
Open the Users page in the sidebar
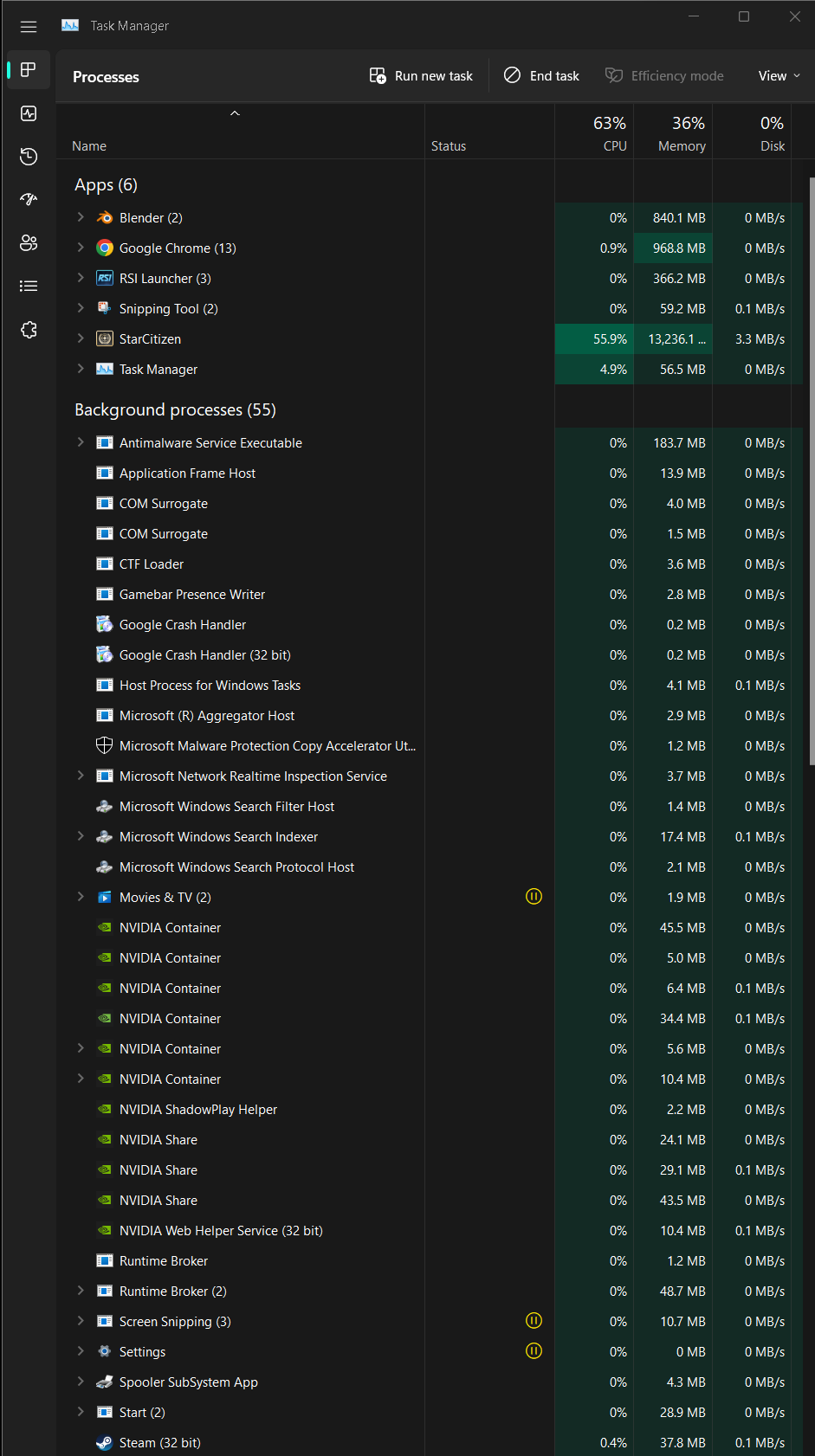29,243
